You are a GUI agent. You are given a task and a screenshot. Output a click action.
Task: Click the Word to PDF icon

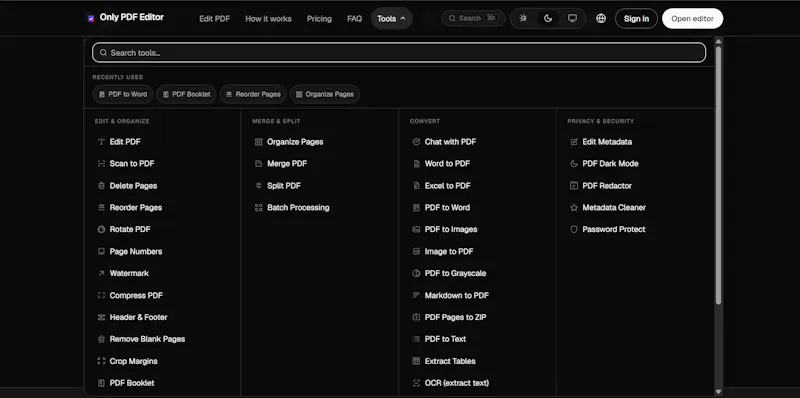[x=416, y=164]
